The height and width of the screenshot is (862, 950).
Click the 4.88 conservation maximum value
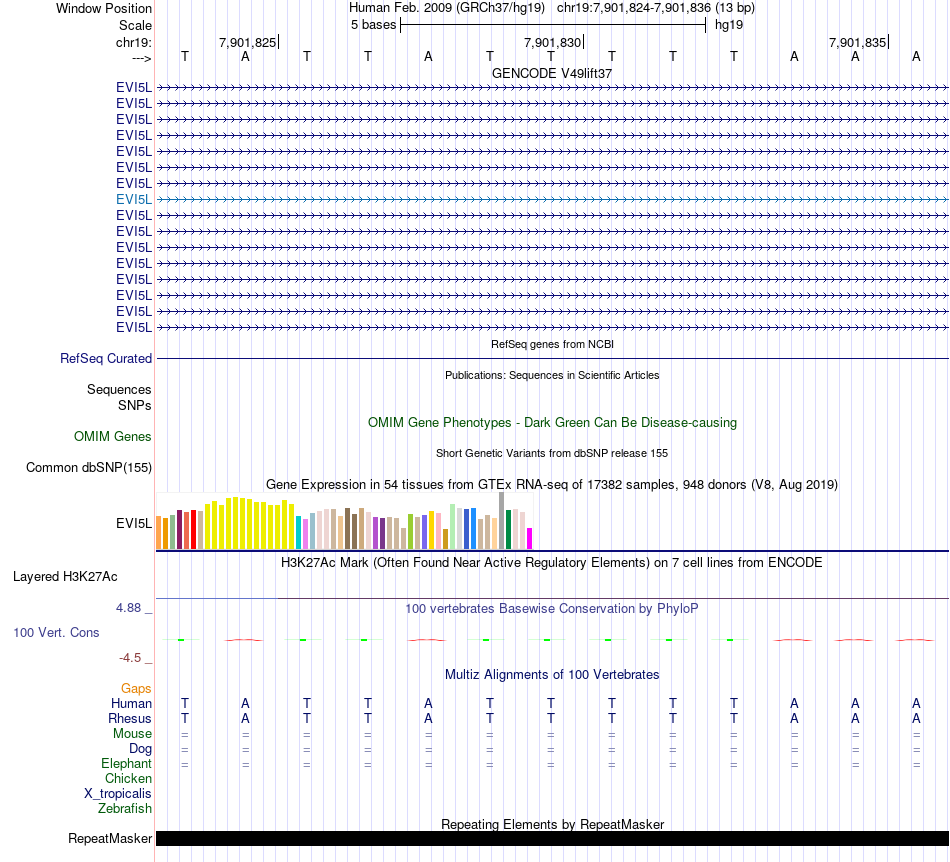[x=128, y=608]
